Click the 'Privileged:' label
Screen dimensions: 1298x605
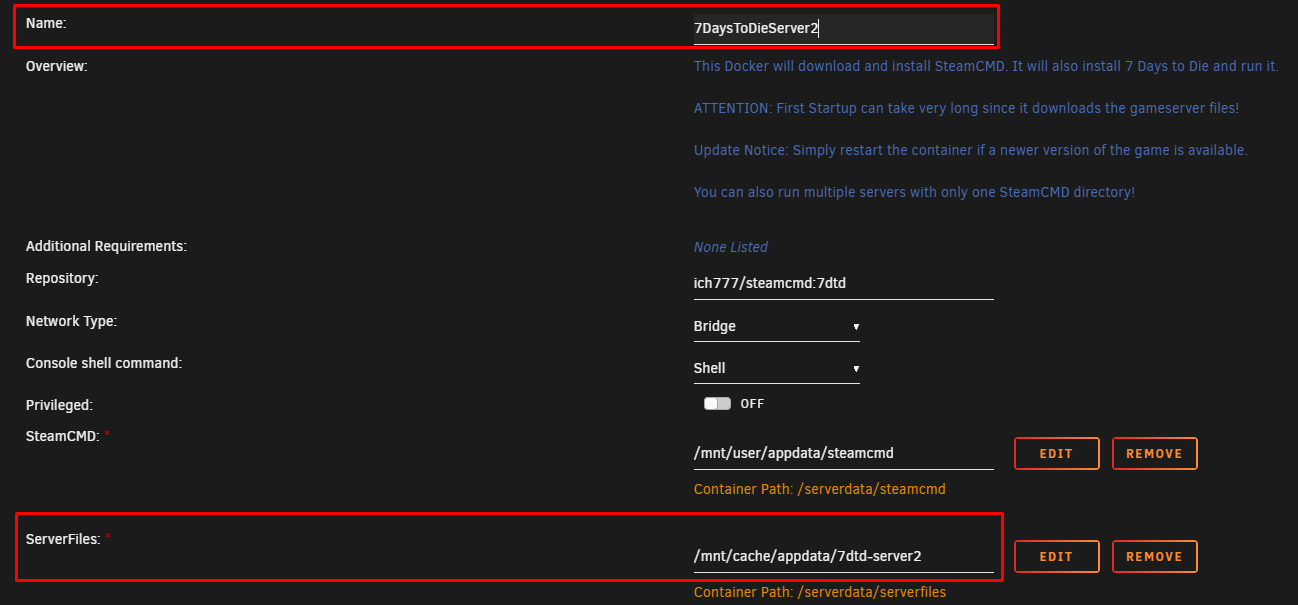pyautogui.click(x=59, y=405)
